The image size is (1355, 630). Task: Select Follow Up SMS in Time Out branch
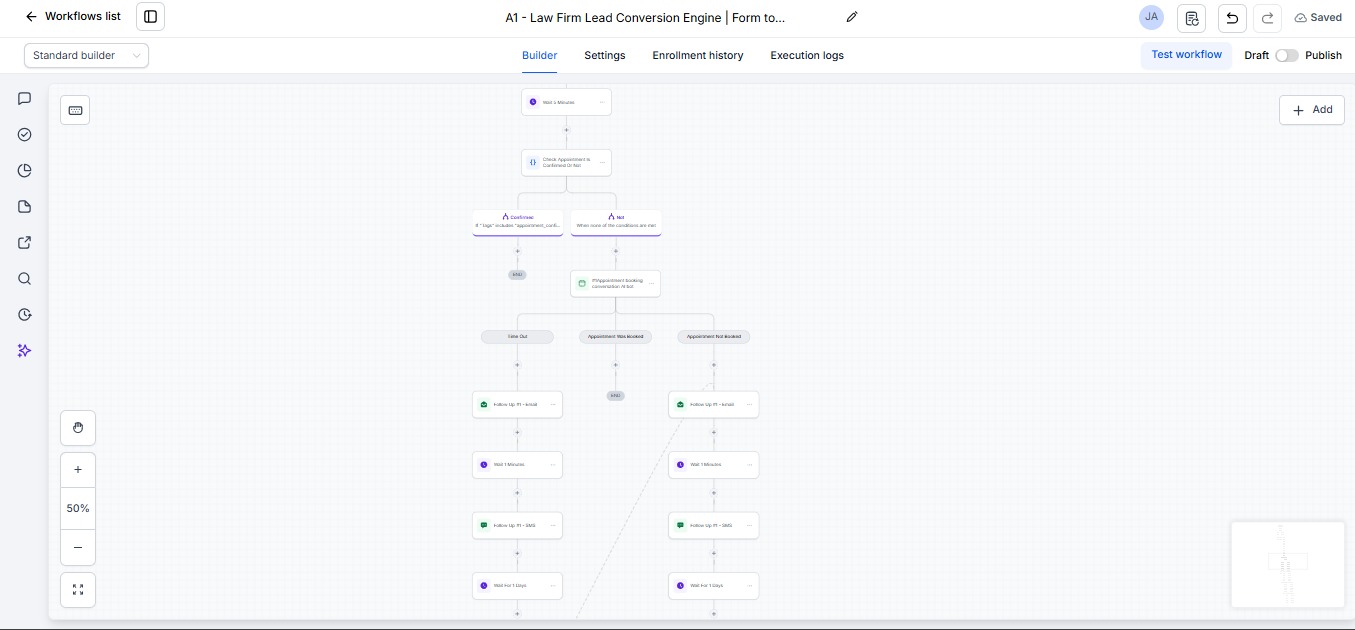click(517, 525)
